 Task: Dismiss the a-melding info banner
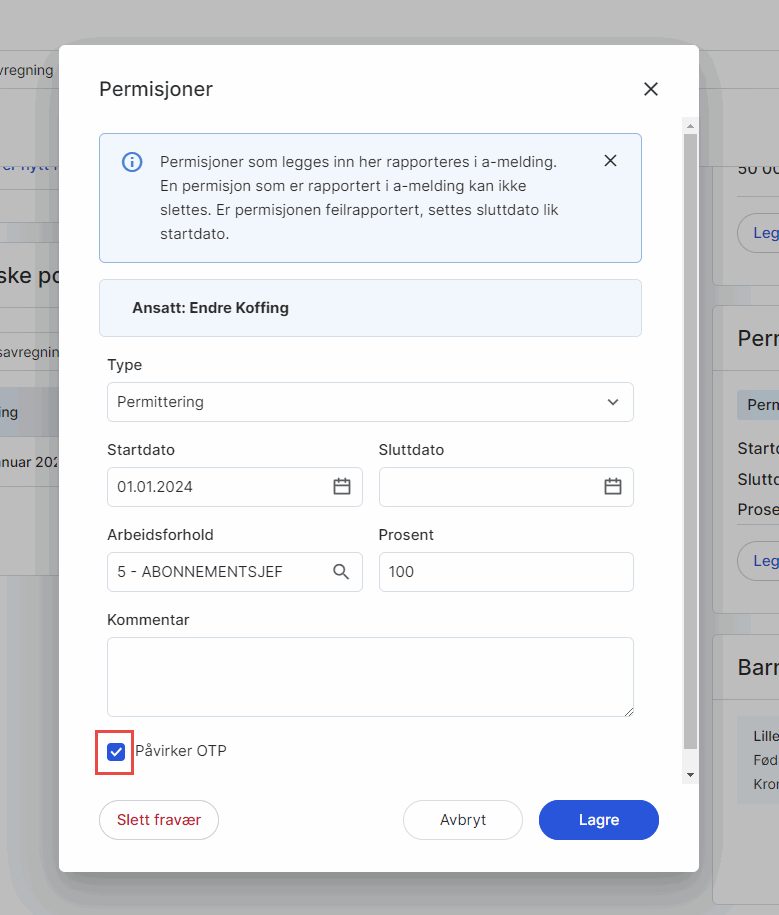tap(610, 161)
